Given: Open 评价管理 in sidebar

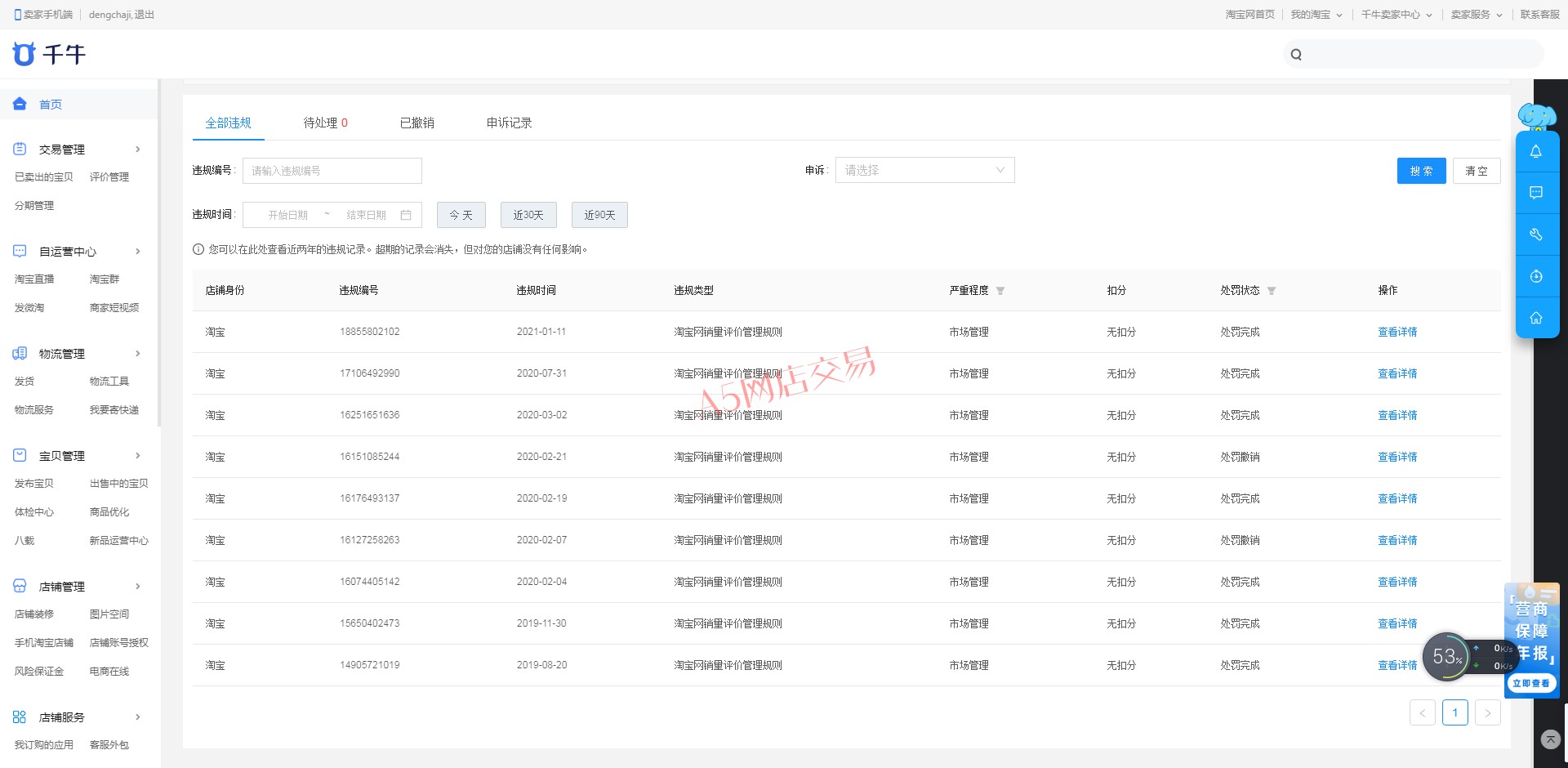Looking at the screenshot, I should point(109,177).
